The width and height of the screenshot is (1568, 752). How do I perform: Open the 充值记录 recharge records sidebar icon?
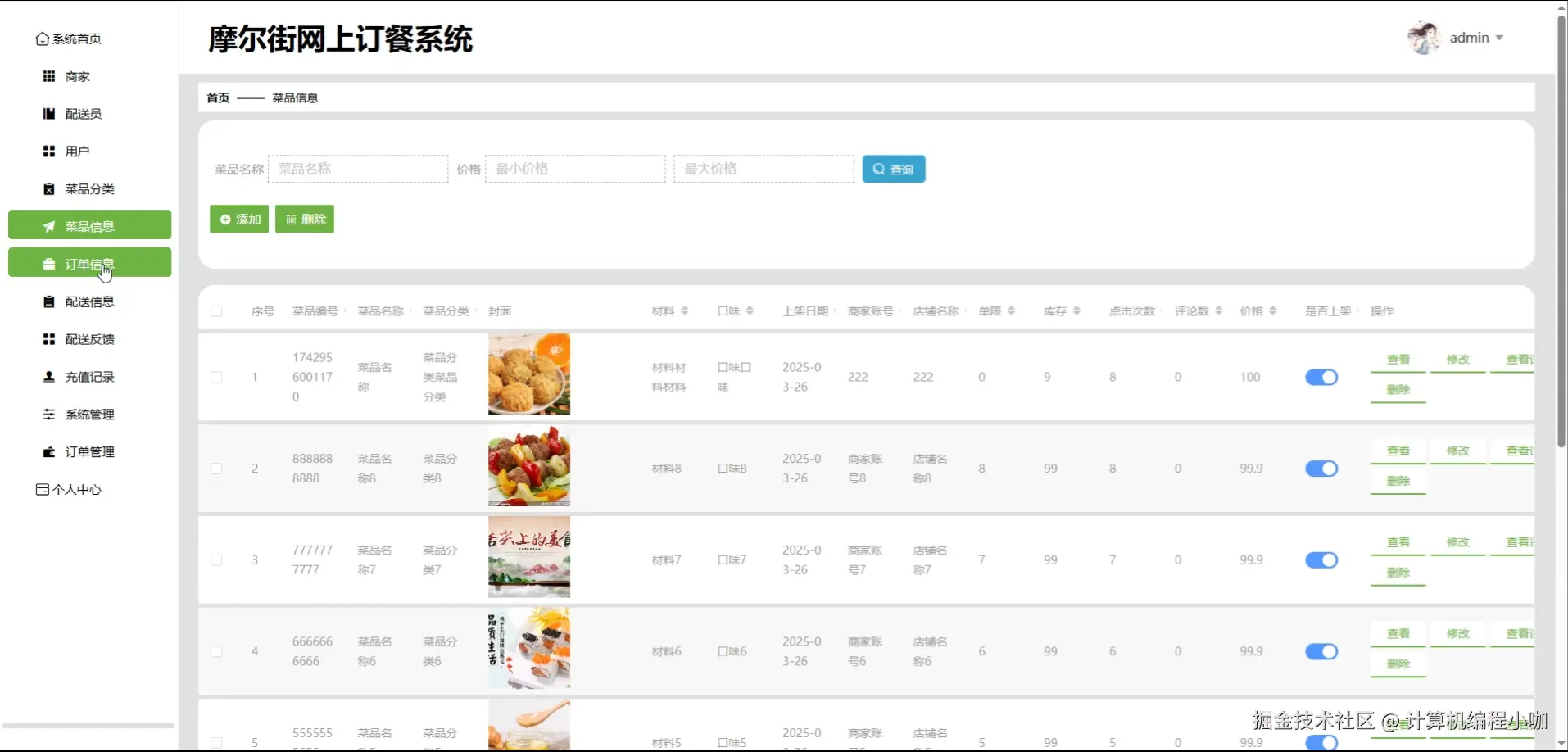coord(48,377)
